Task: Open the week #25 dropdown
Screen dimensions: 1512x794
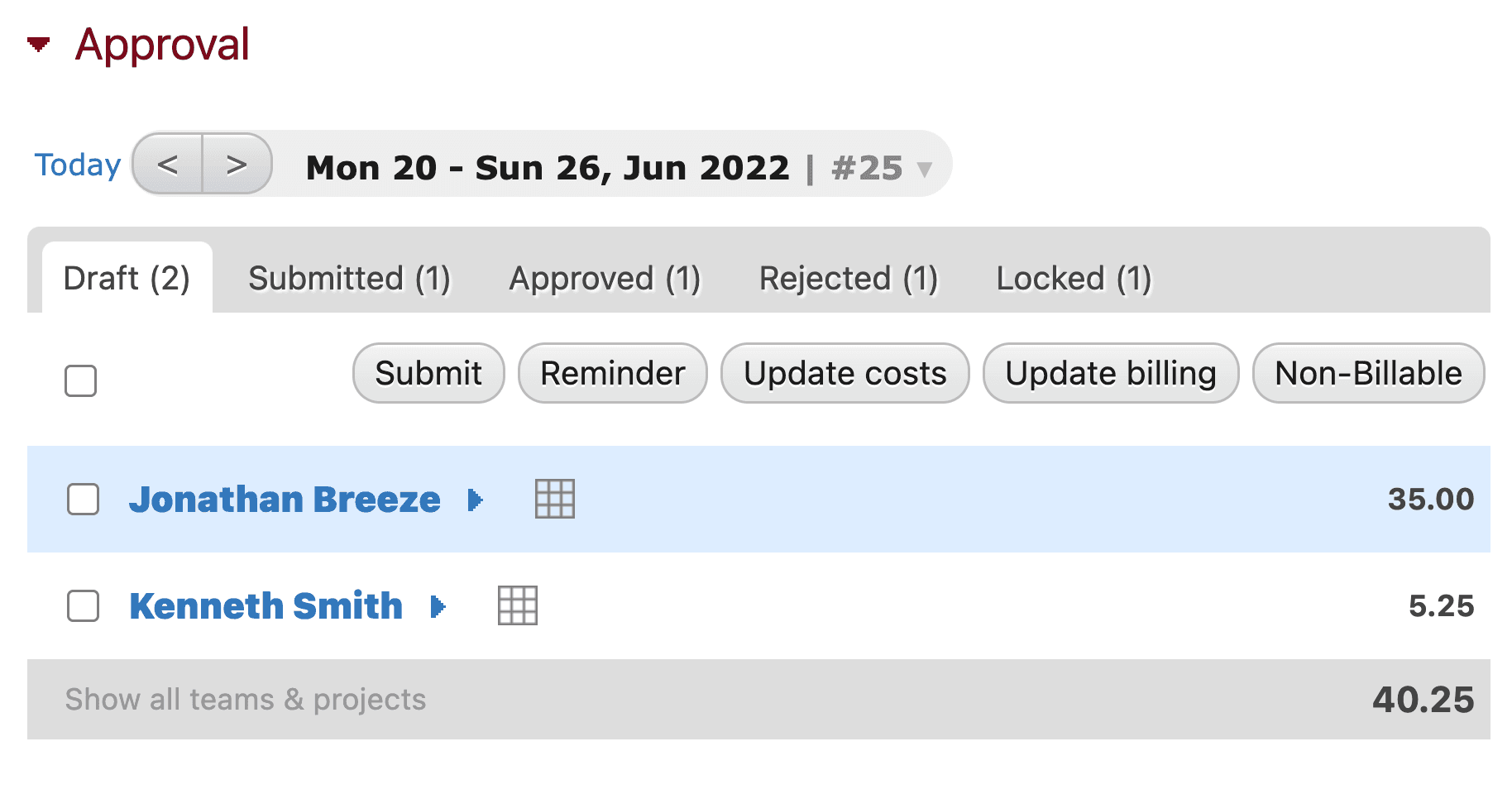Action: coord(924,170)
